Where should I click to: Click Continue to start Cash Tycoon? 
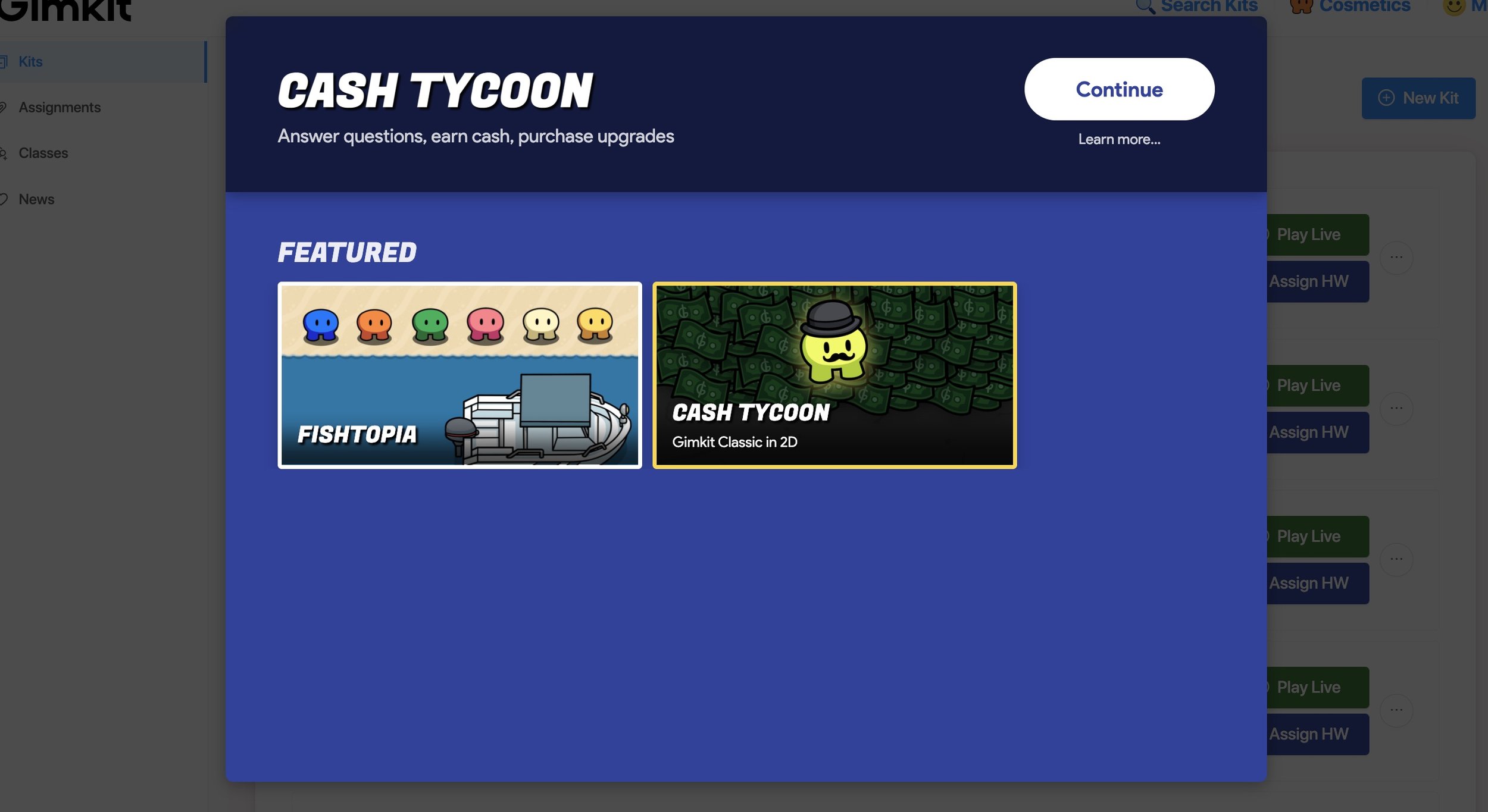(x=1119, y=88)
